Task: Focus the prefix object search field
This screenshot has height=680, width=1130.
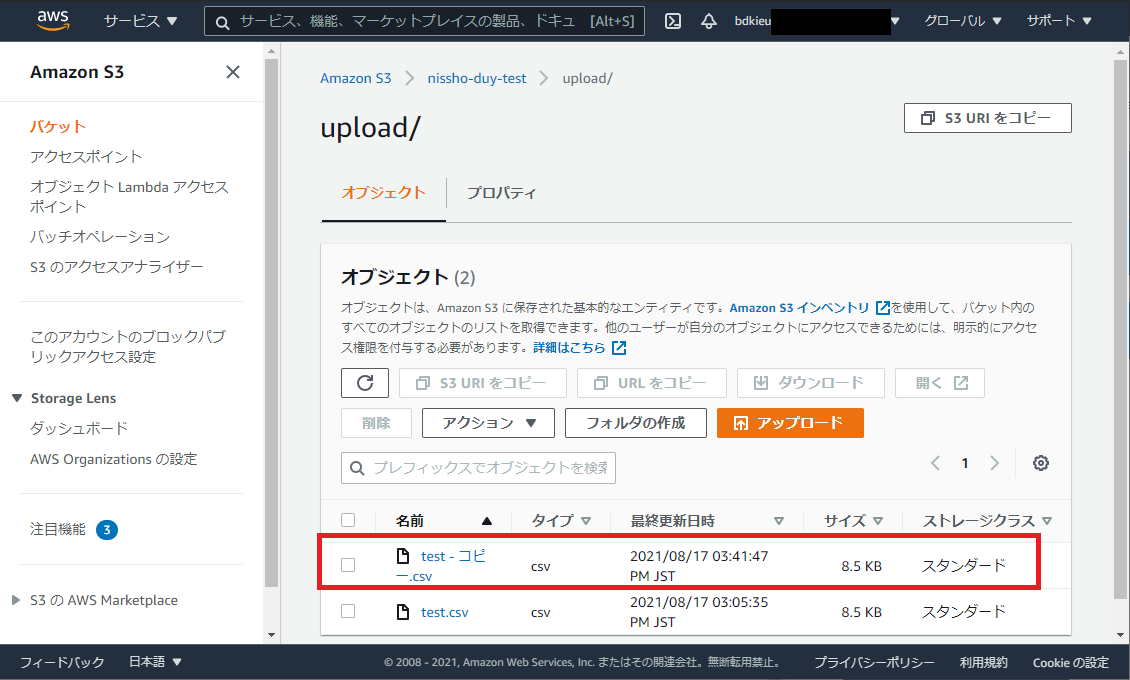Action: 479,468
